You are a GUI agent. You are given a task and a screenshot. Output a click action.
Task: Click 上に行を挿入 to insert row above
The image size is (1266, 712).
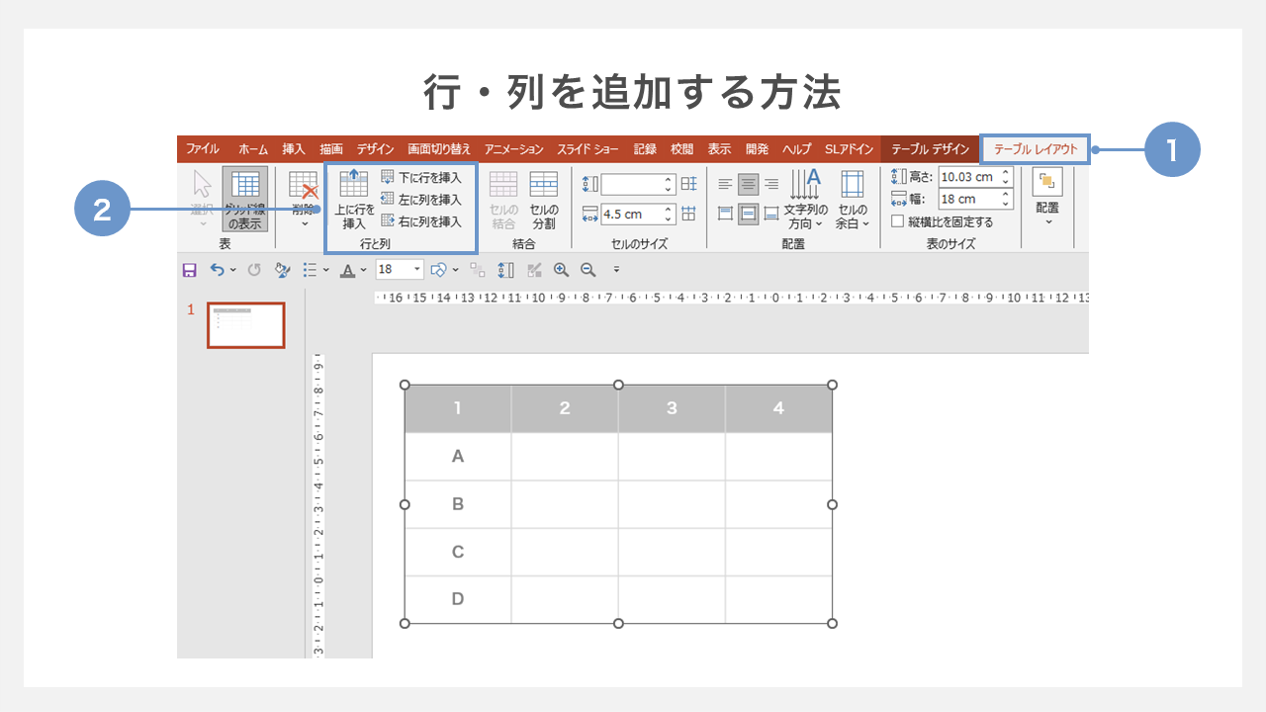[x=354, y=199]
